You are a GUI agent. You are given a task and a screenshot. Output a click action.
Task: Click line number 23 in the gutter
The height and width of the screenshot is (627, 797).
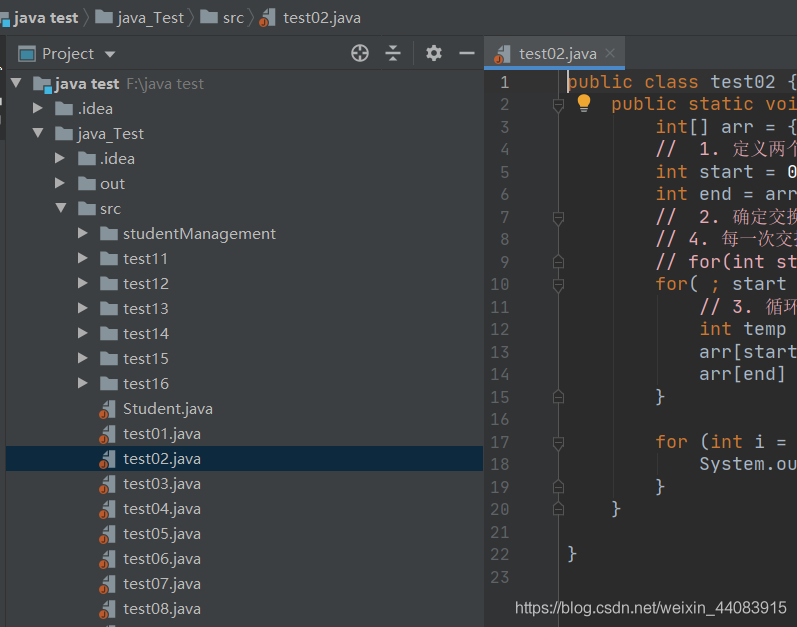[500, 577]
